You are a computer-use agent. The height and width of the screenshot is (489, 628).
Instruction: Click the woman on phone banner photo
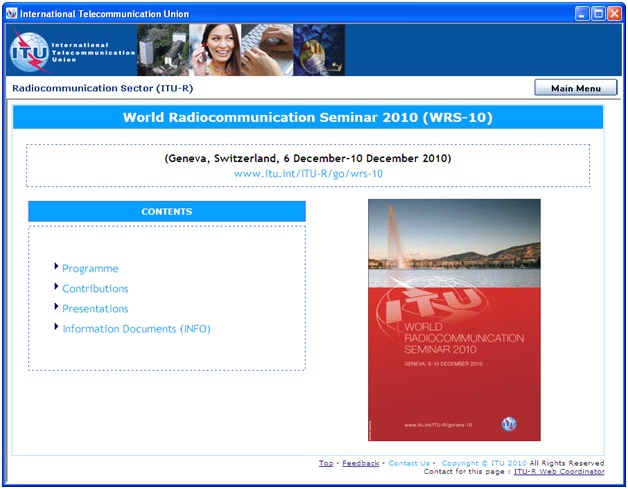[215, 50]
